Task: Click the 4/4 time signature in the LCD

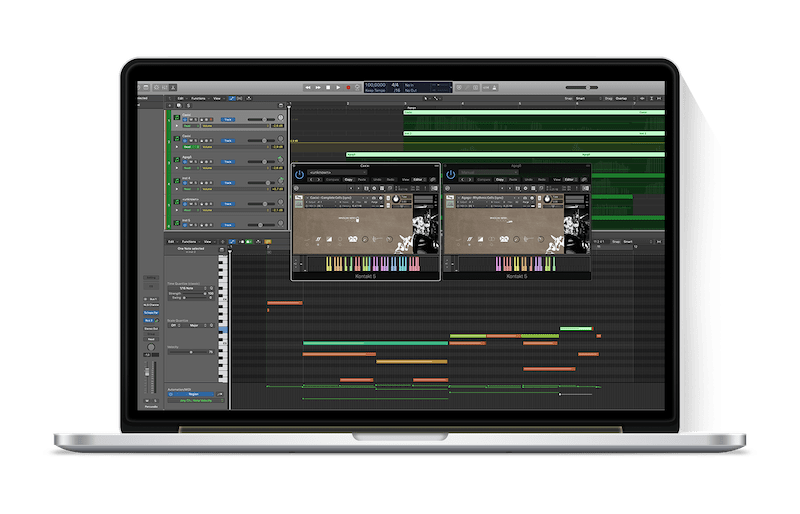Action: point(395,85)
